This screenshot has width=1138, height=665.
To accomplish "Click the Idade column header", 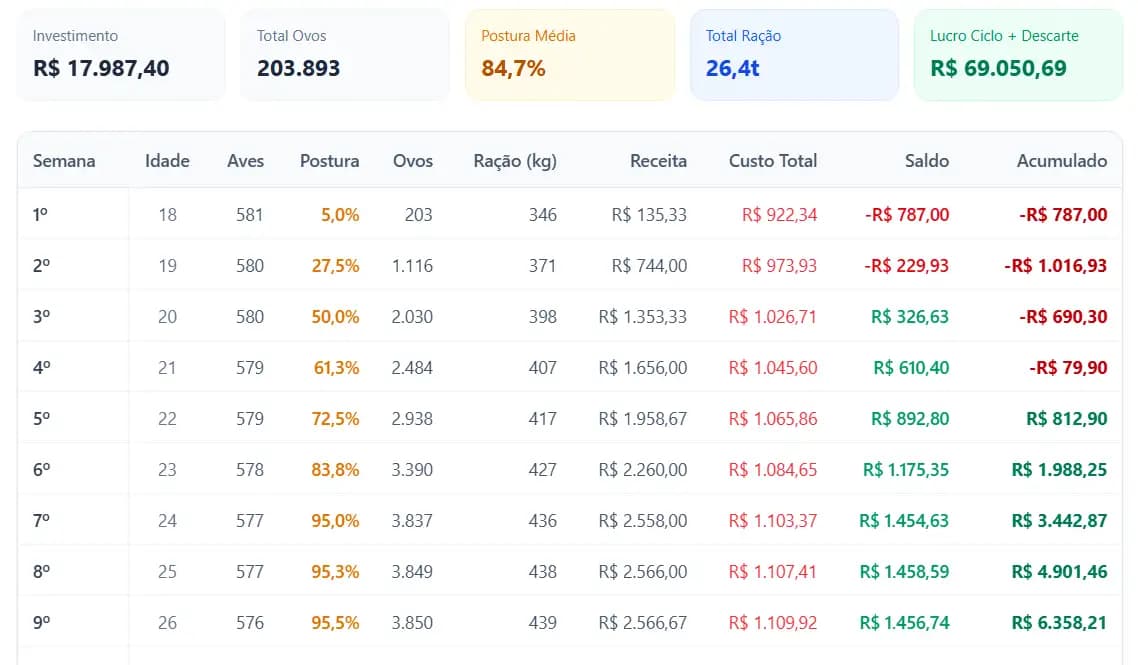I will [167, 160].
